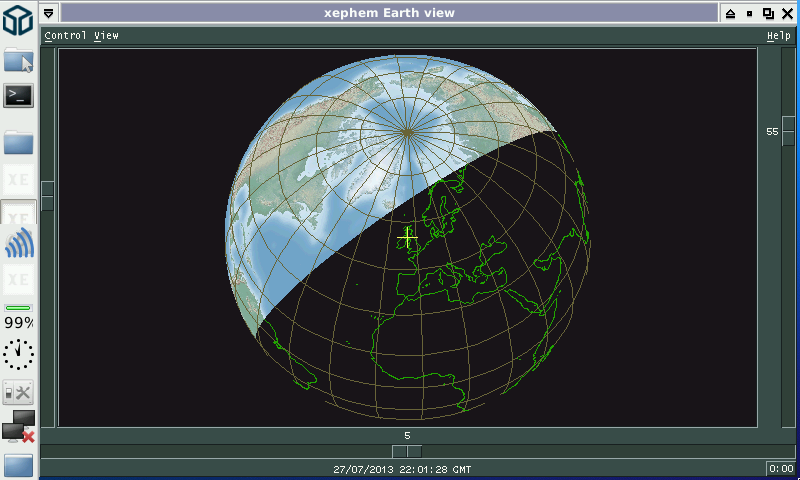Open the Control menu

click(65, 36)
